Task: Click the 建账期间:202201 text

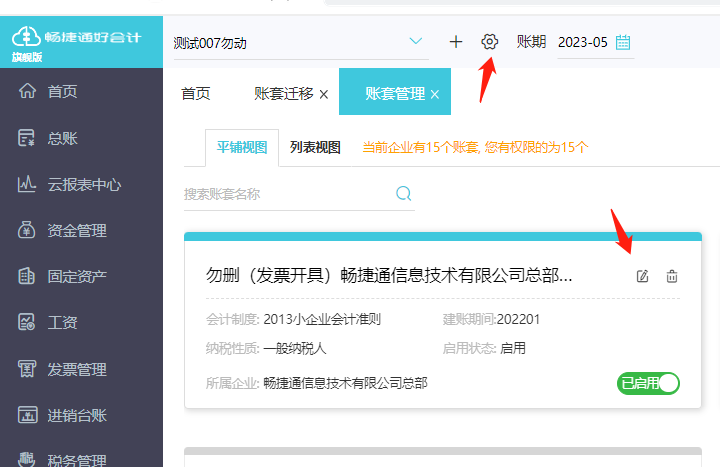Action: coord(491,319)
